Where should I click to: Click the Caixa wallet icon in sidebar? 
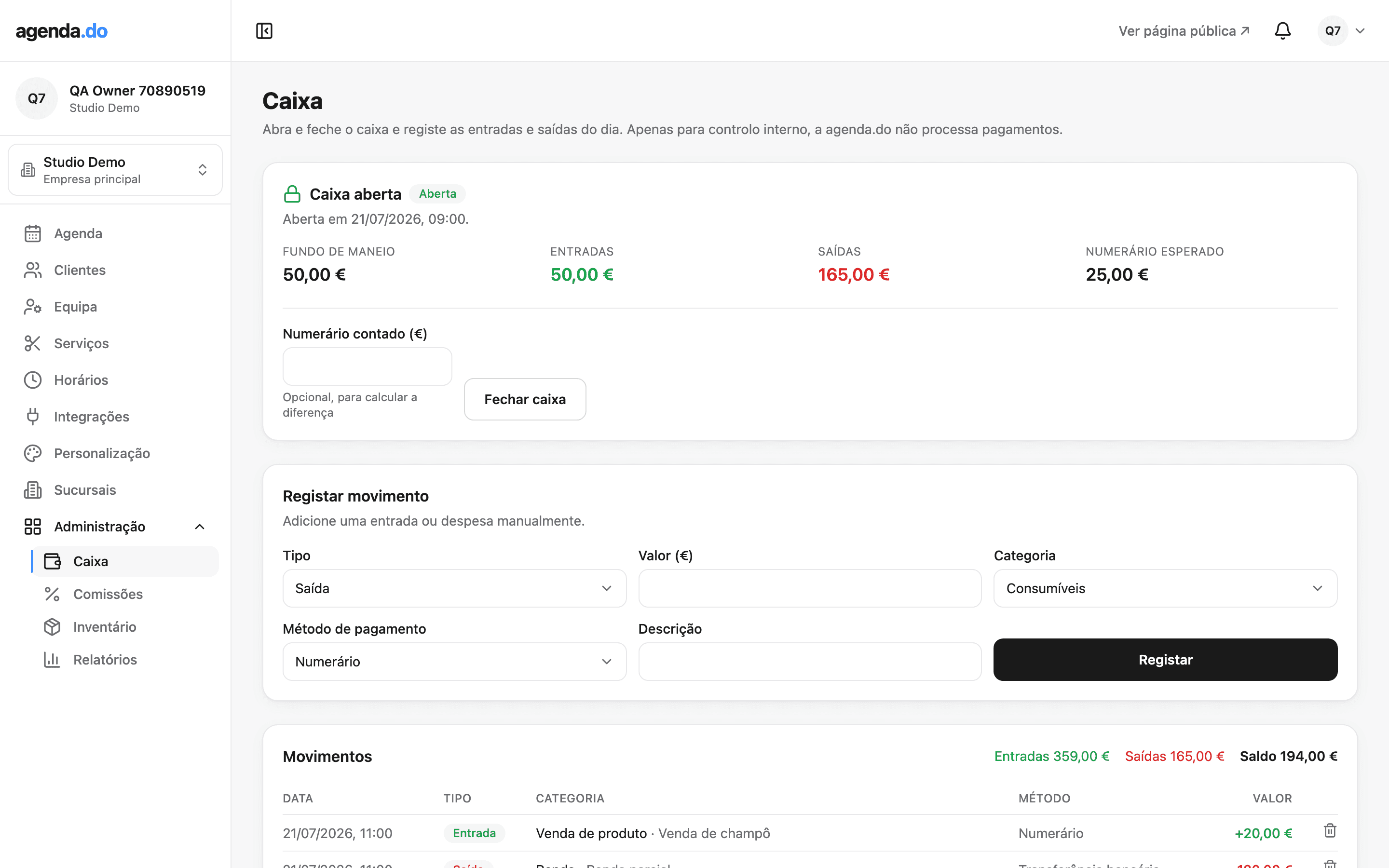(52, 561)
